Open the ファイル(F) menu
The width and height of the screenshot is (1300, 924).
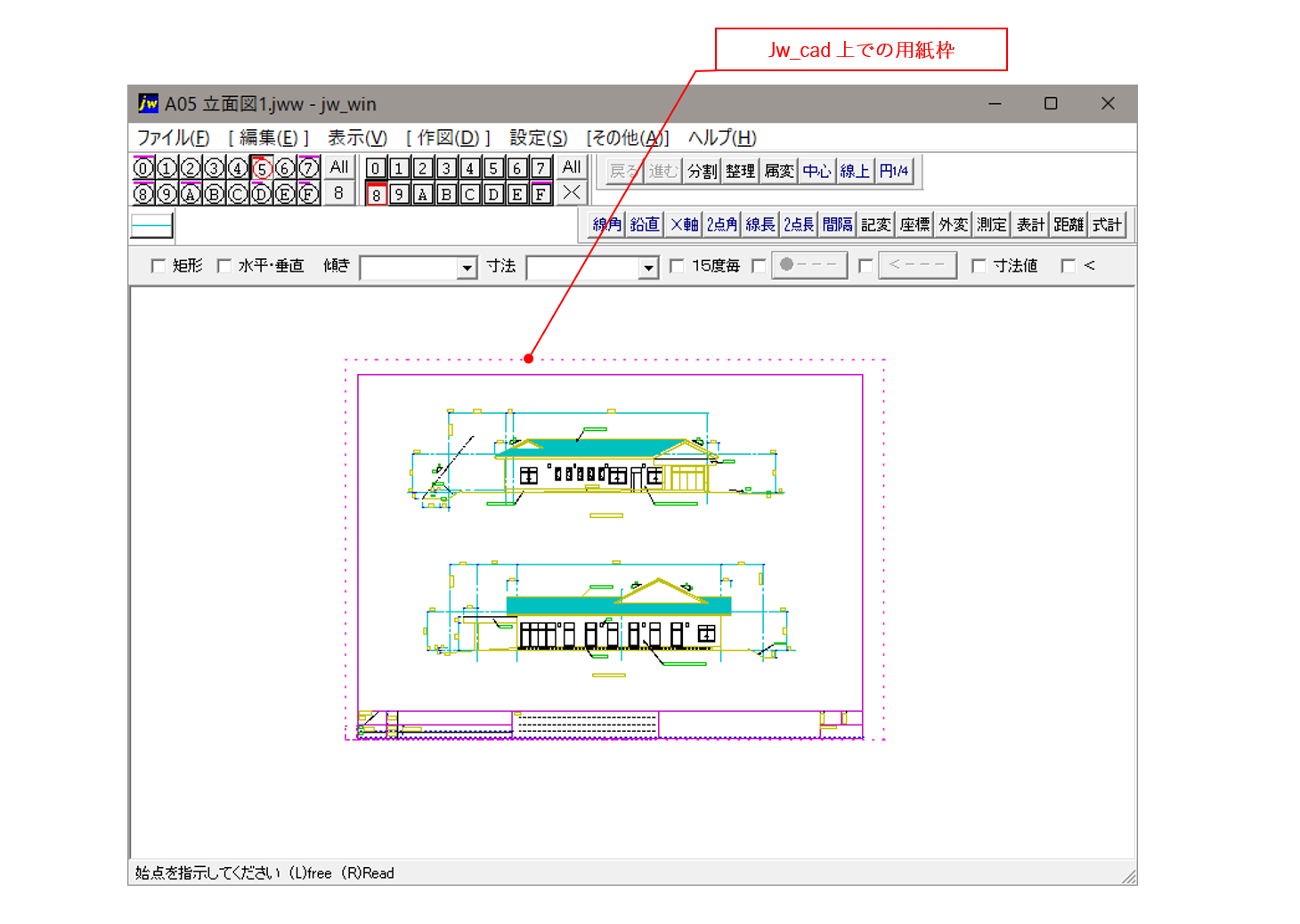[x=173, y=138]
